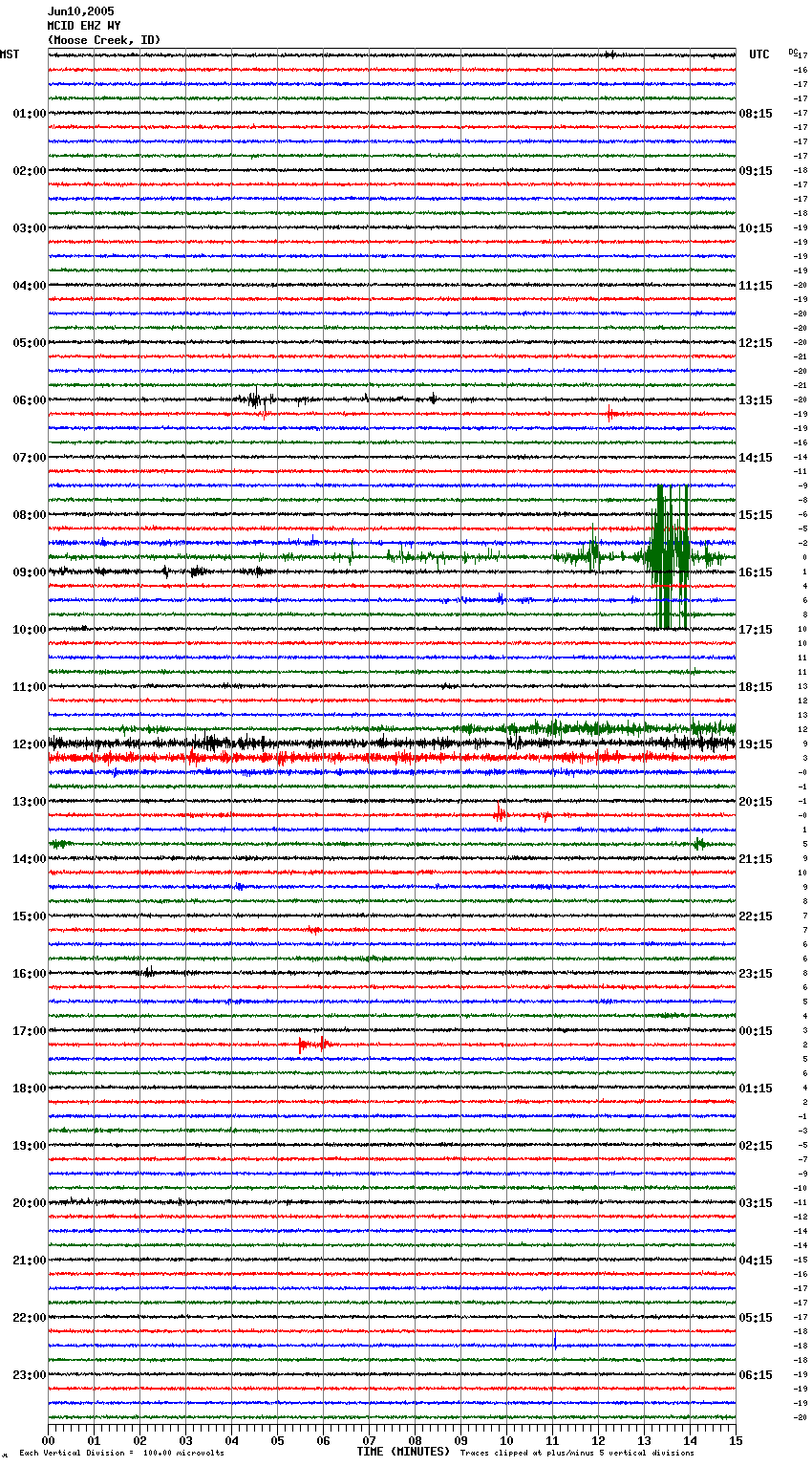Select the "07:00" MST hour label
This screenshot has height=1466, width=812.
29,458
